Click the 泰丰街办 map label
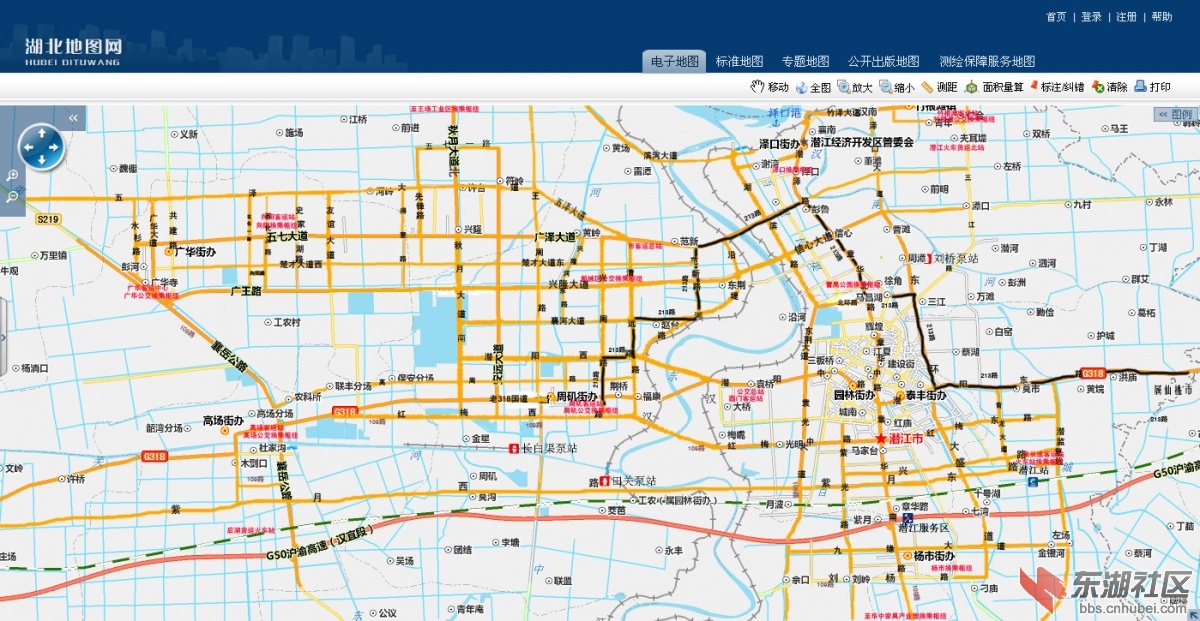1200x621 pixels. pos(926,396)
